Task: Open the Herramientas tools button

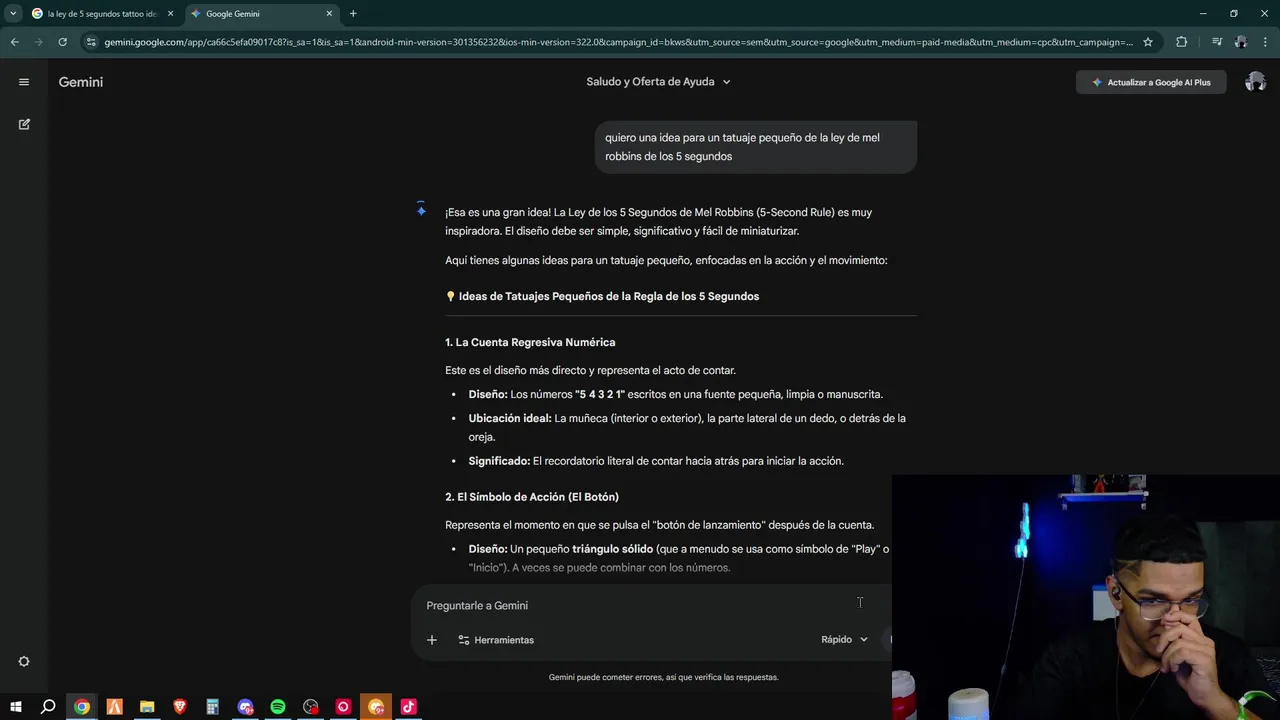Action: pyautogui.click(x=496, y=640)
